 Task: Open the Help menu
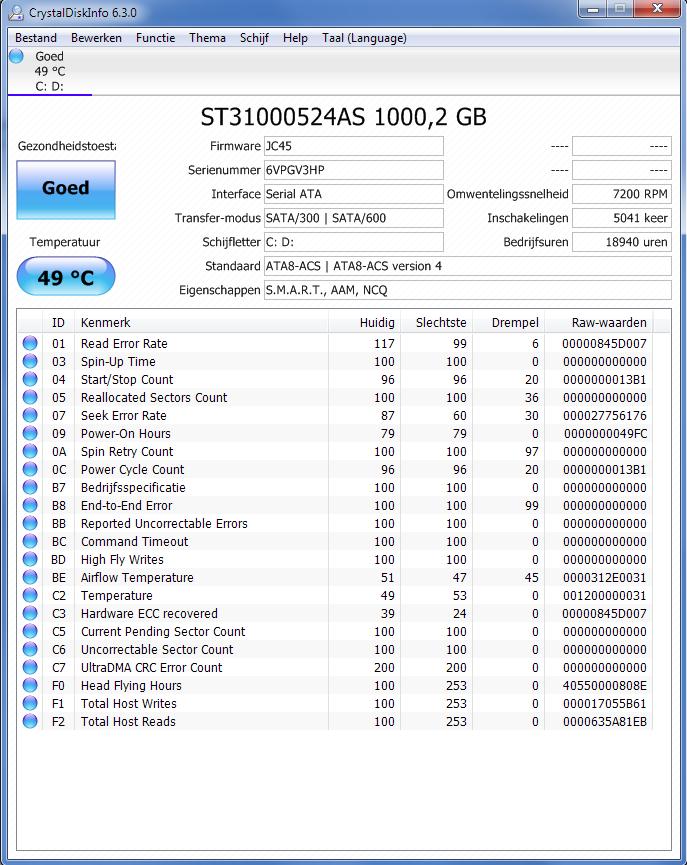click(x=295, y=38)
